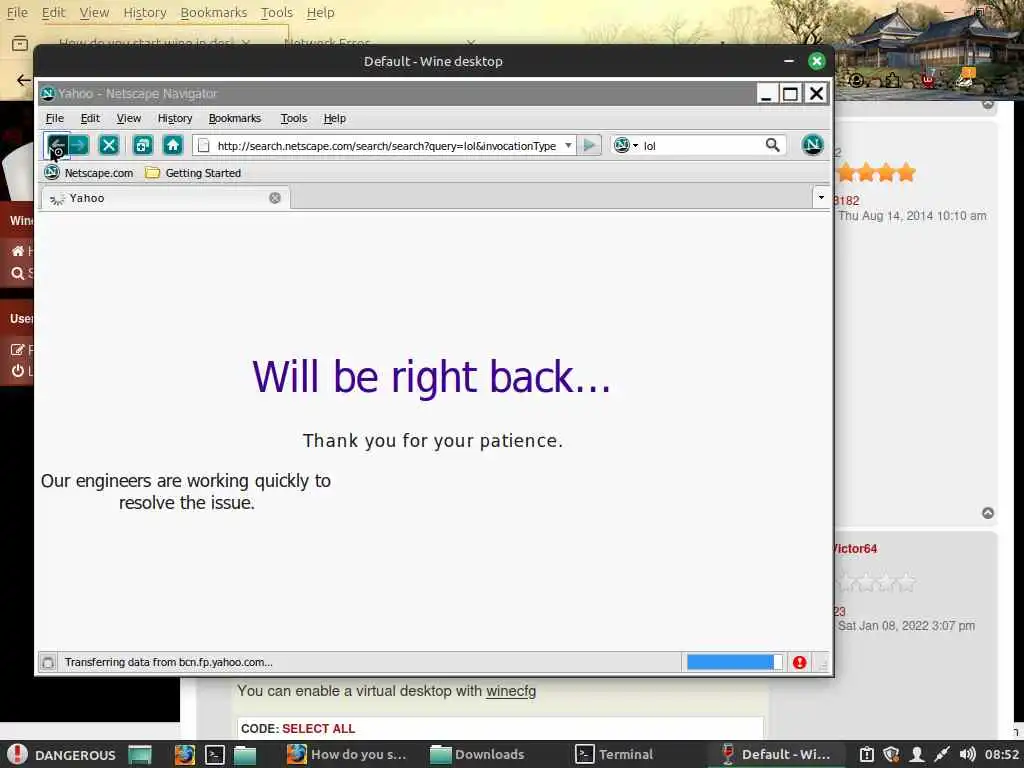Click Firefox sidebar icon in background tab bar
Viewport: 1024px width, 768px height.
coord(20,44)
